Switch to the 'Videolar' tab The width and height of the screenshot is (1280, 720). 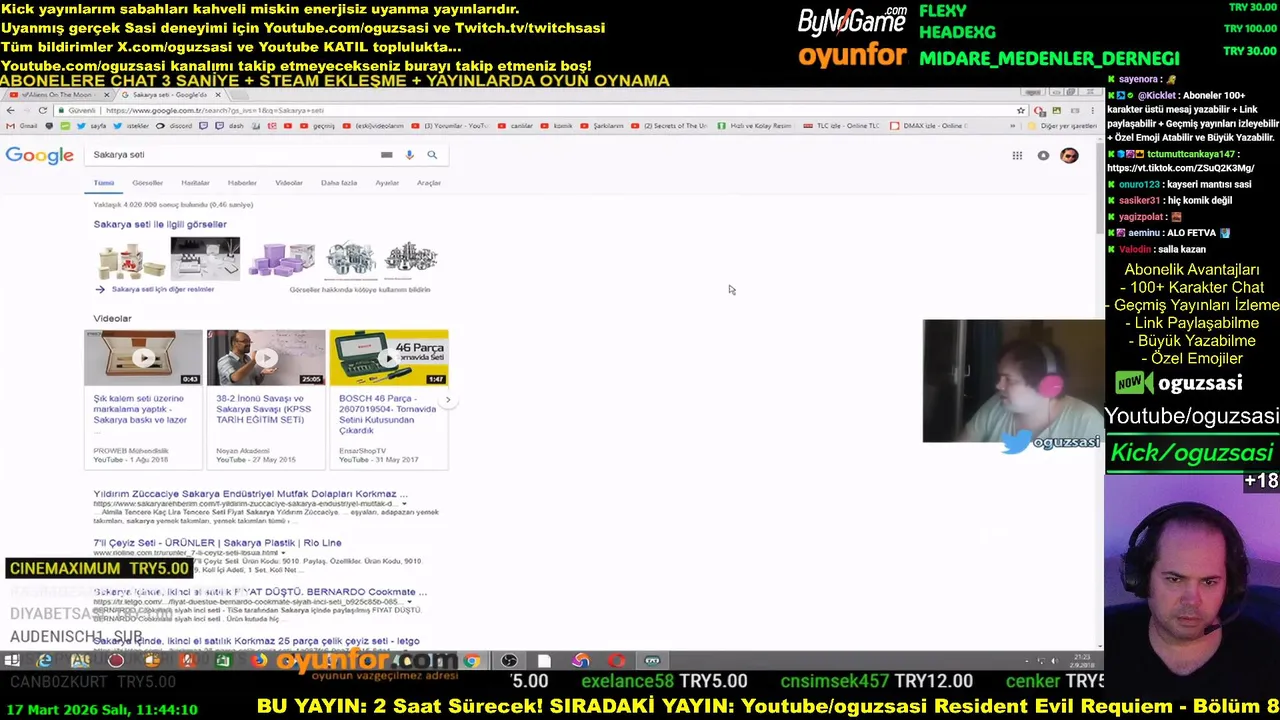point(289,183)
